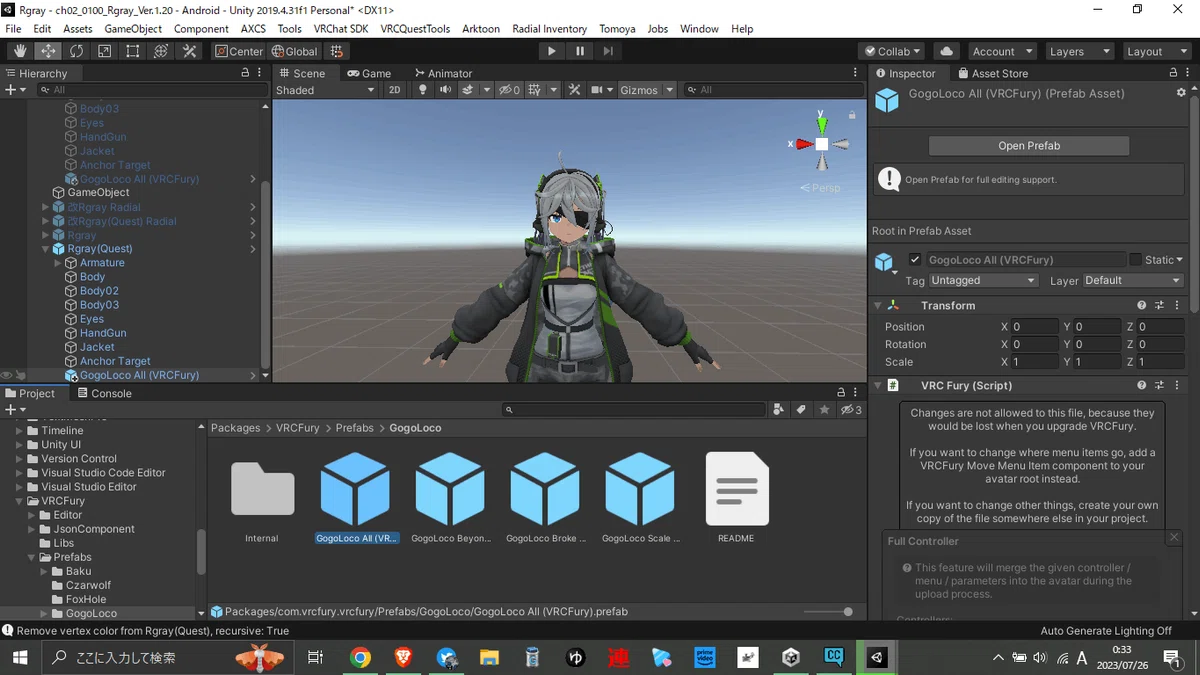Screen dimensions: 1200x675
Task: Toggle GogoLoco All active checkbox
Action: [914, 259]
